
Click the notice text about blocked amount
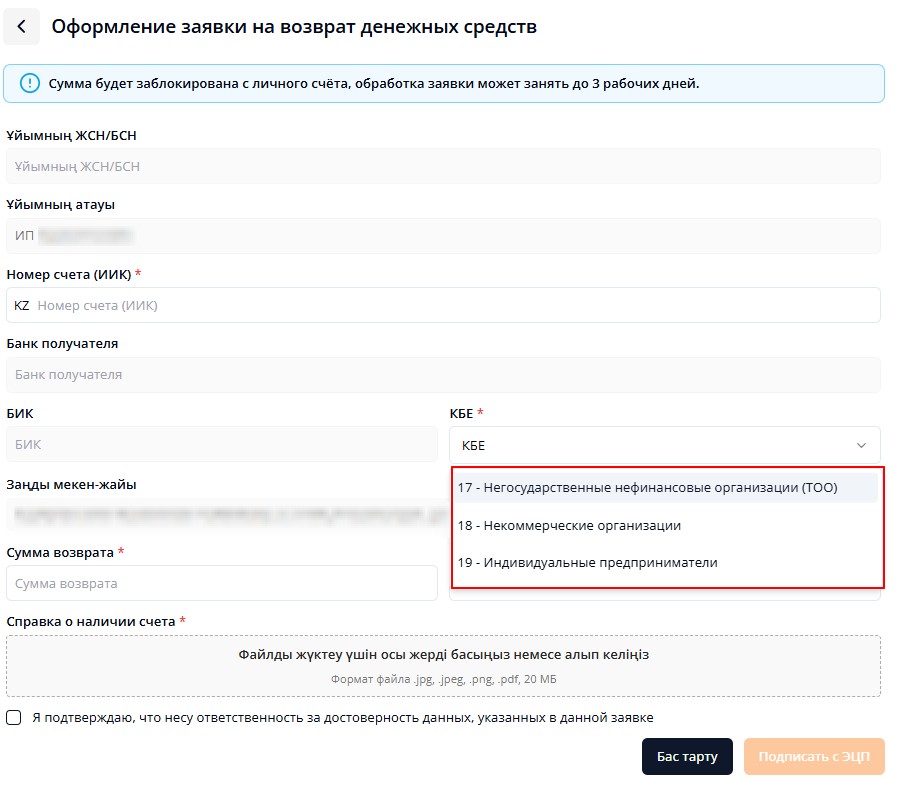pyautogui.click(x=374, y=84)
